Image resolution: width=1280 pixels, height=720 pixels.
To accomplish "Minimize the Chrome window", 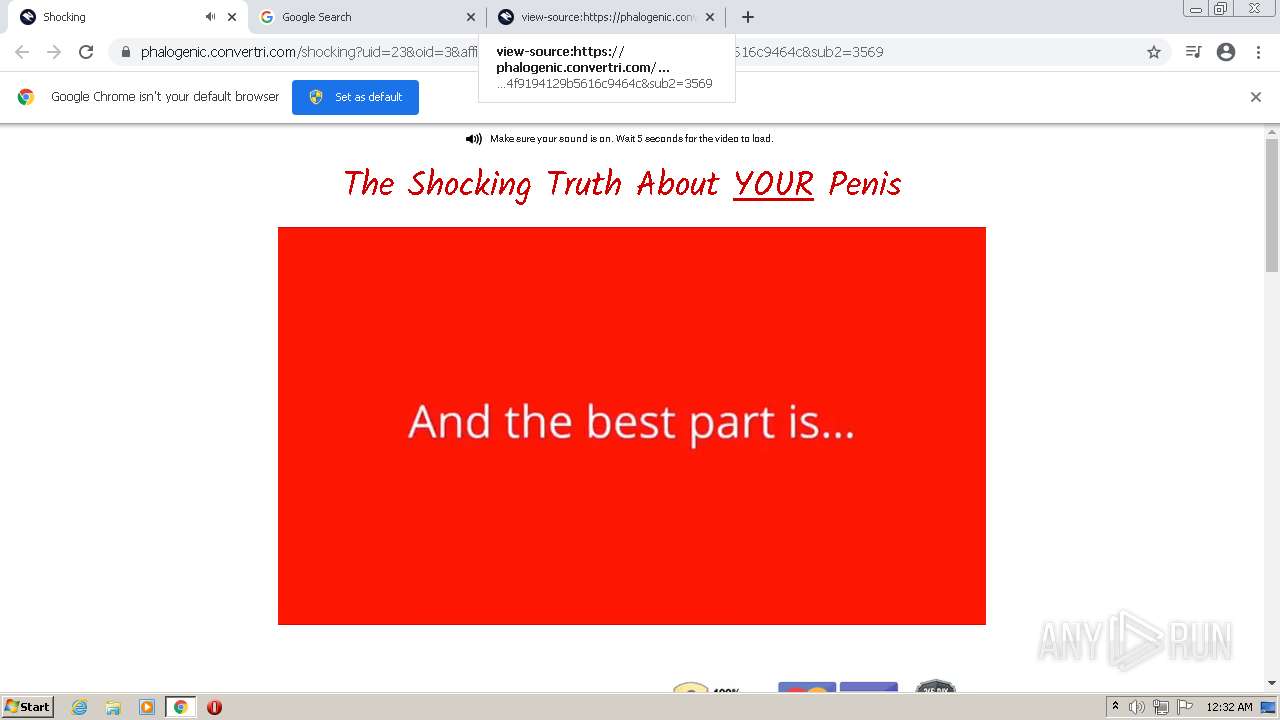I will [x=1196, y=8].
